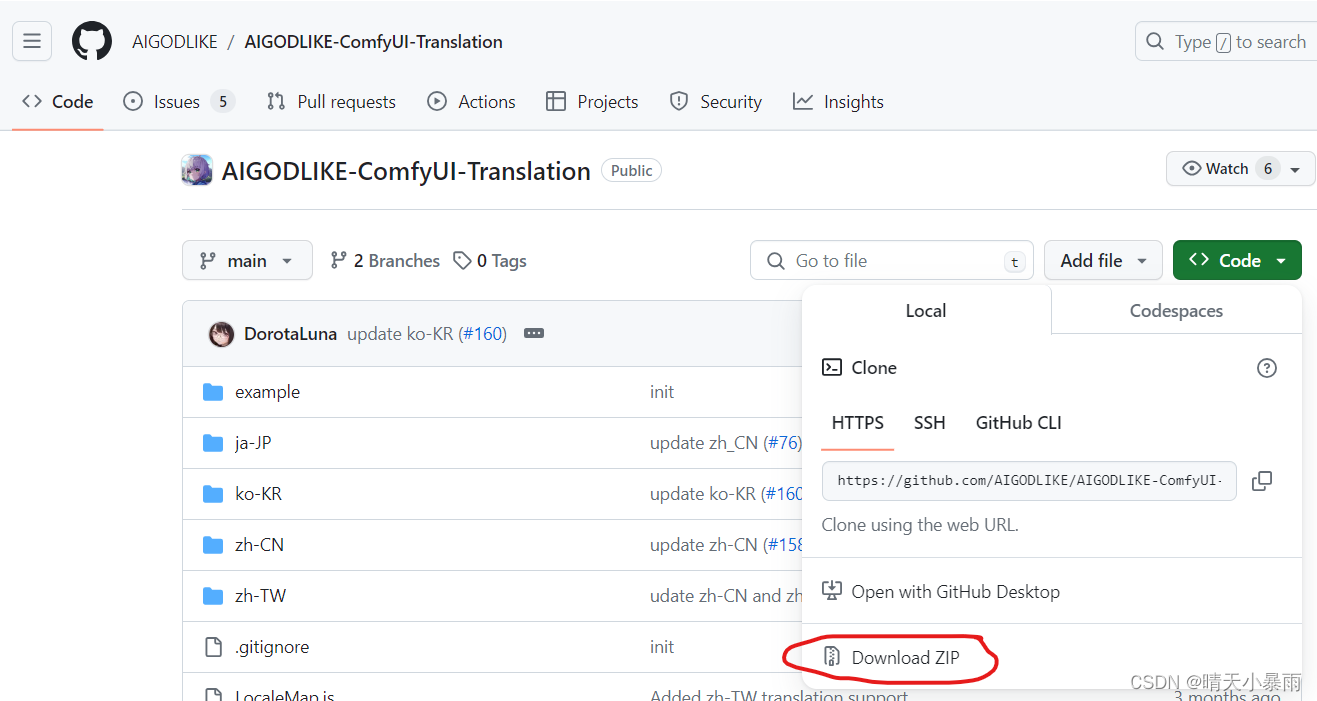Image resolution: width=1317 pixels, height=701 pixels.
Task: Click the ja-JP folder icon
Action: [x=213, y=443]
